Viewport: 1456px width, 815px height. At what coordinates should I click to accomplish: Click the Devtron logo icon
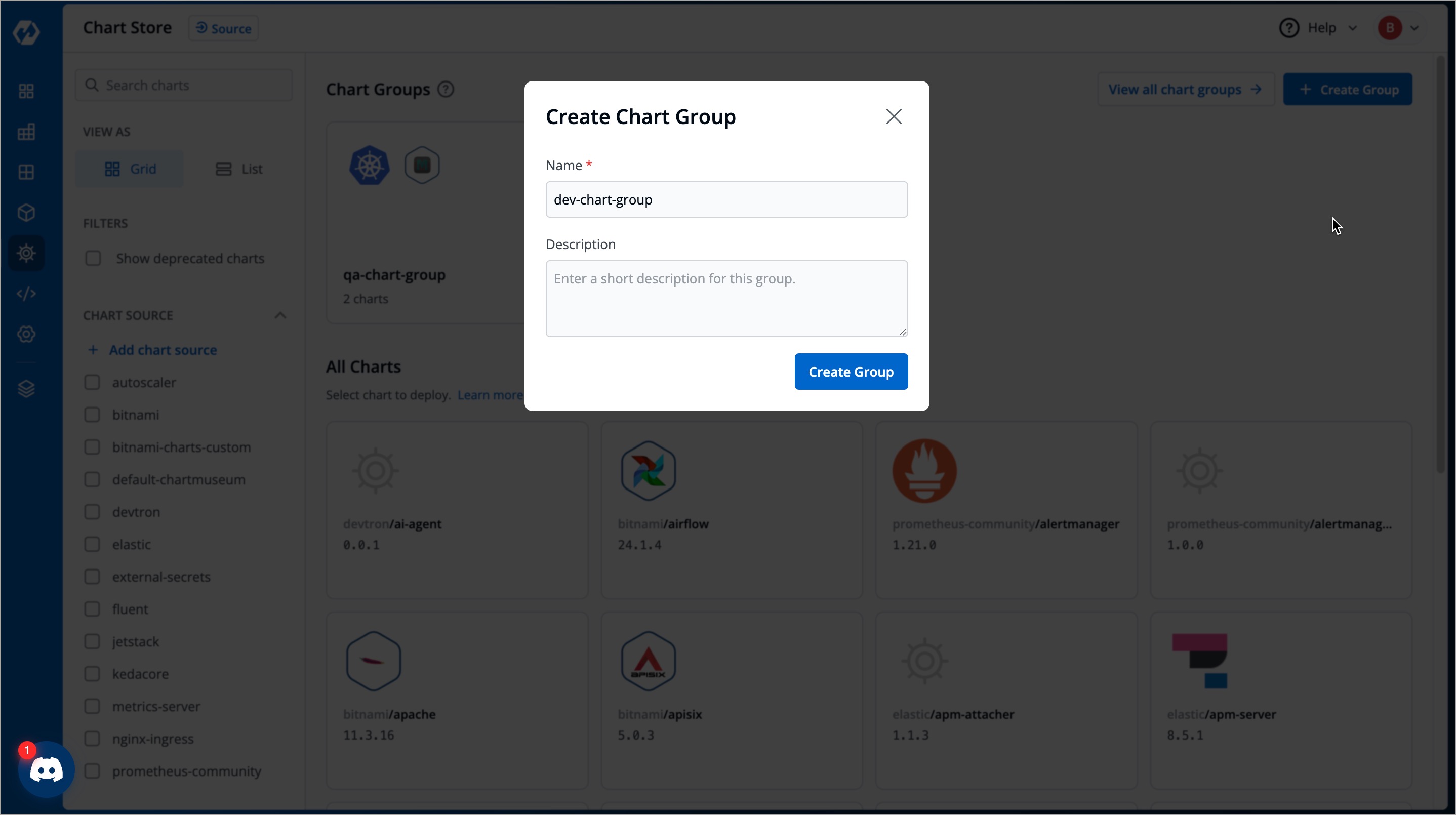[26, 32]
